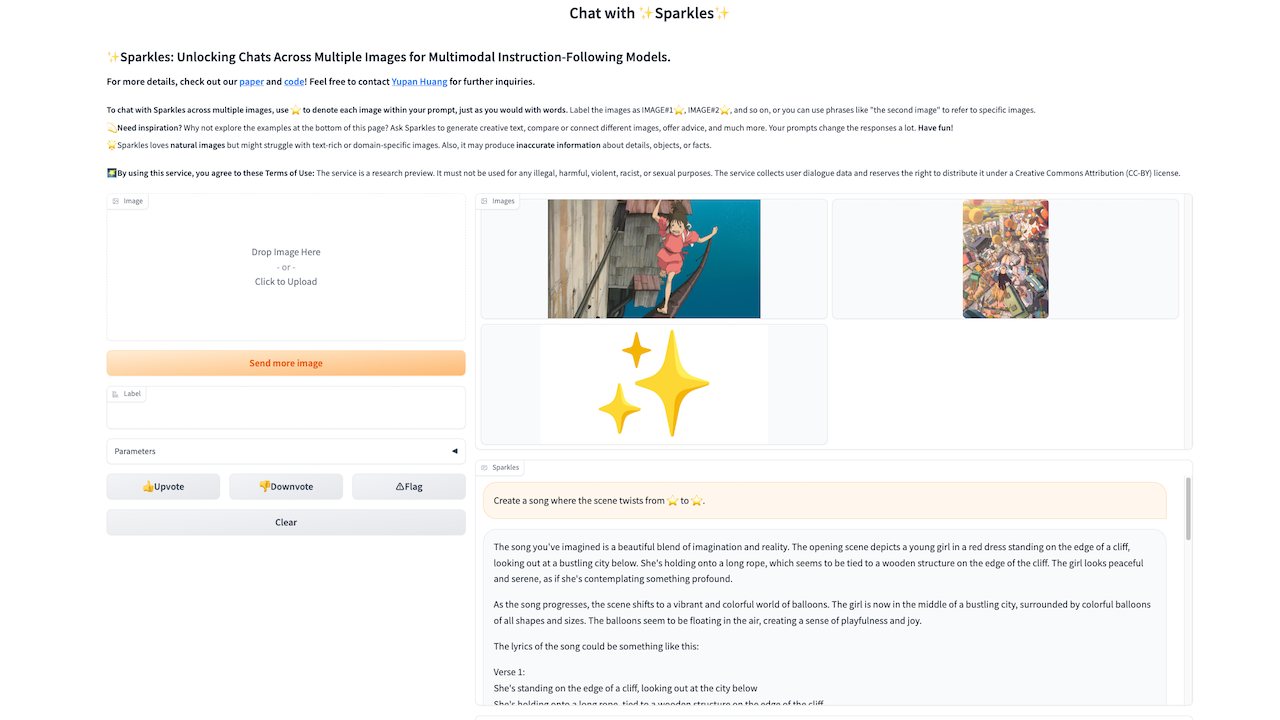1280x720 pixels.
Task: Click the Image panel label icon
Action: [x=116, y=201]
